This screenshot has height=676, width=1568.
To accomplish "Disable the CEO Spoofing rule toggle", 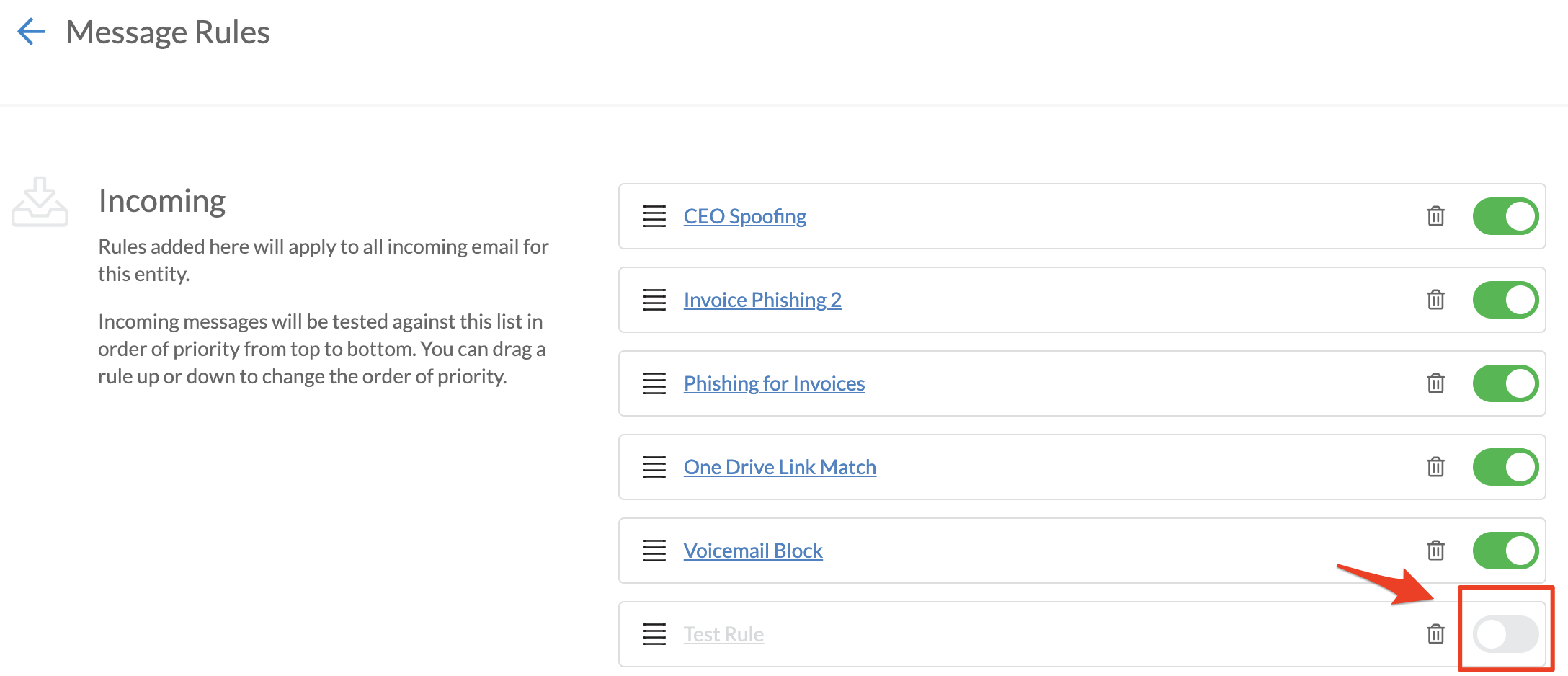I will click(x=1505, y=216).
